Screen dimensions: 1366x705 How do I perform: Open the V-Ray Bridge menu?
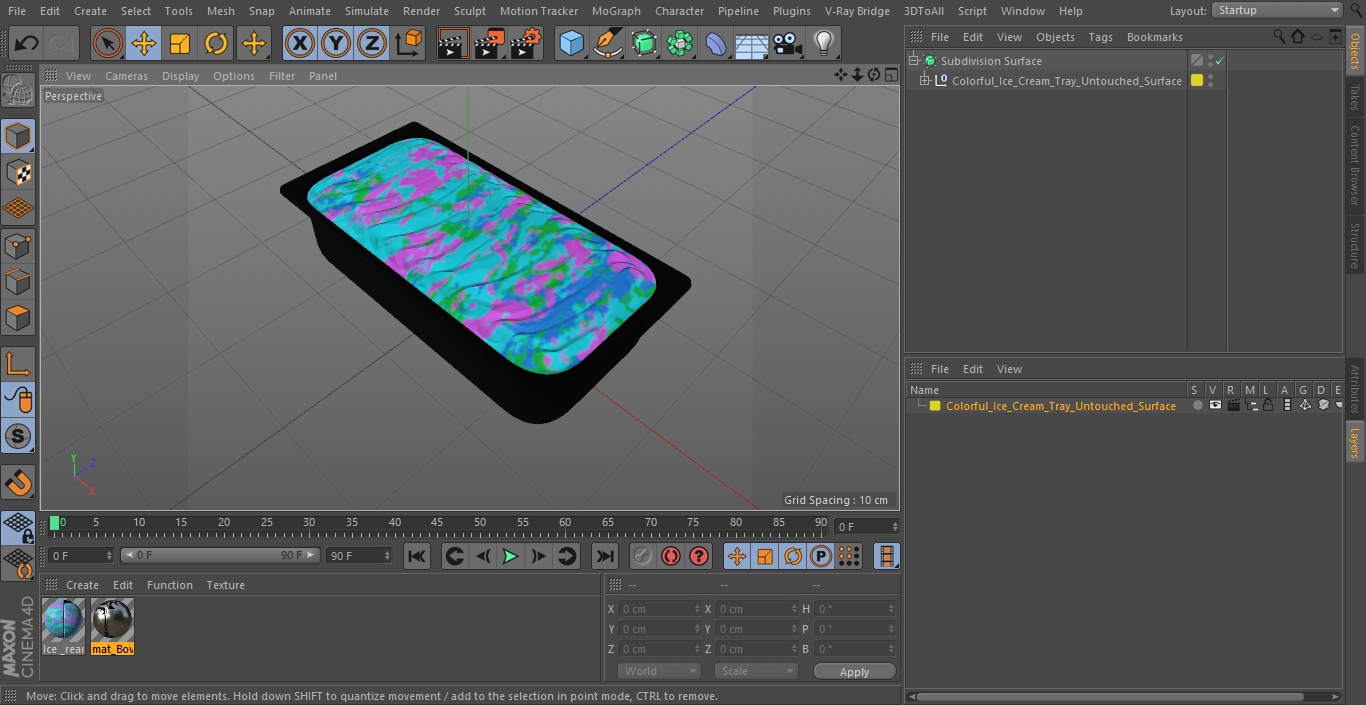pyautogui.click(x=857, y=11)
